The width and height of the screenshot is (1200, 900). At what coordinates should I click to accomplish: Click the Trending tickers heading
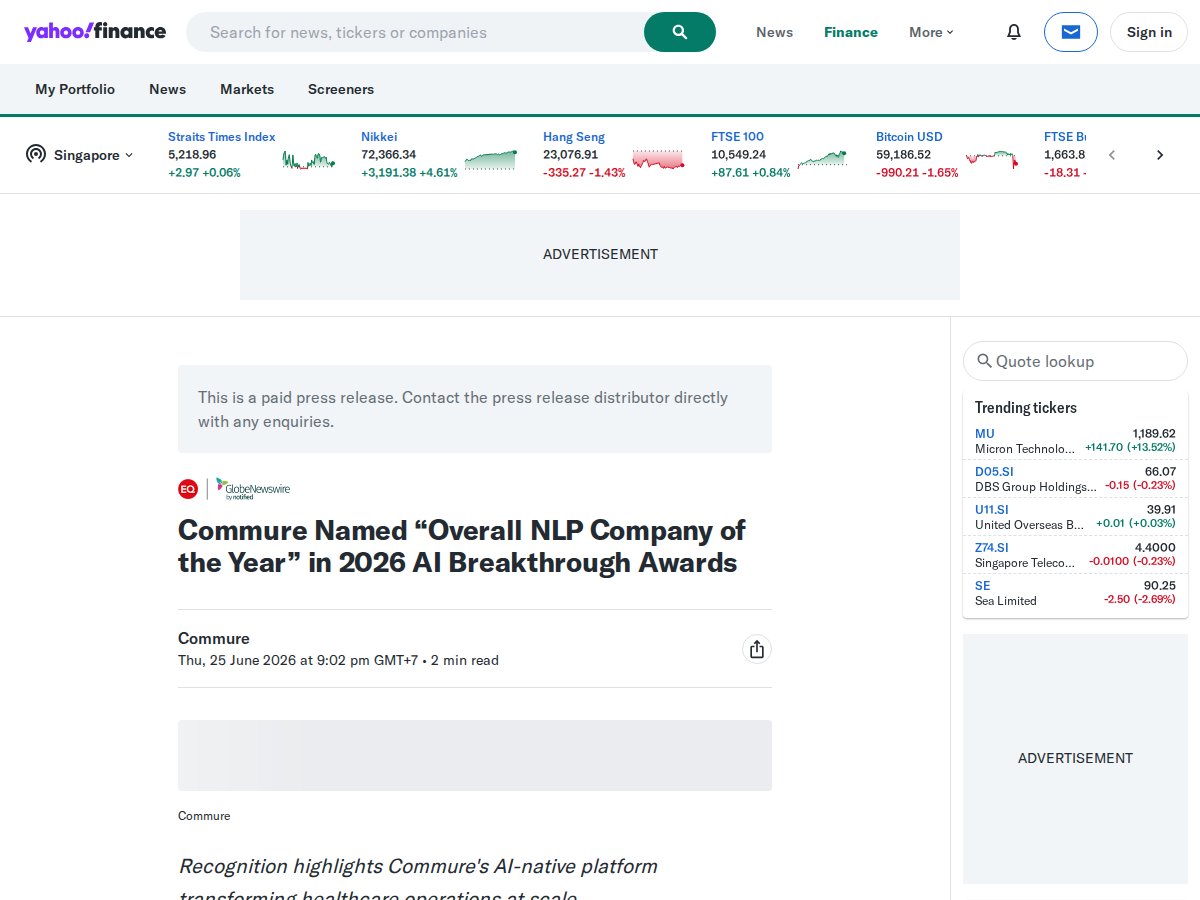pyautogui.click(x=1026, y=407)
